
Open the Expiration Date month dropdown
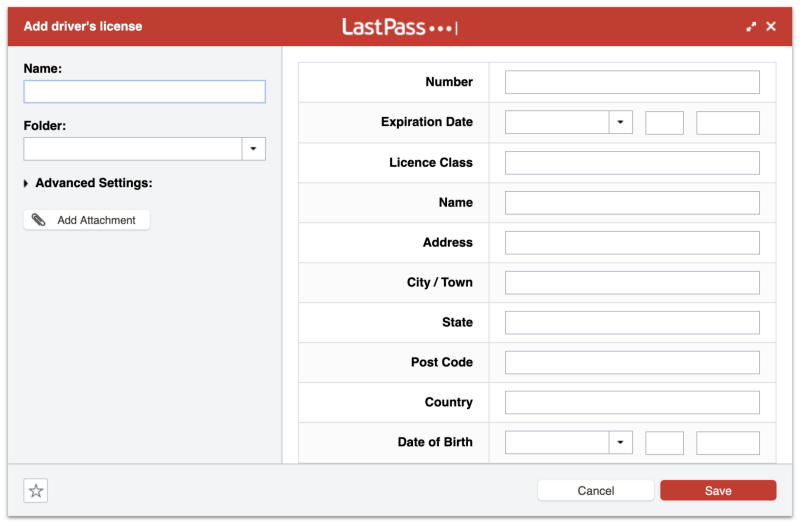(620, 123)
